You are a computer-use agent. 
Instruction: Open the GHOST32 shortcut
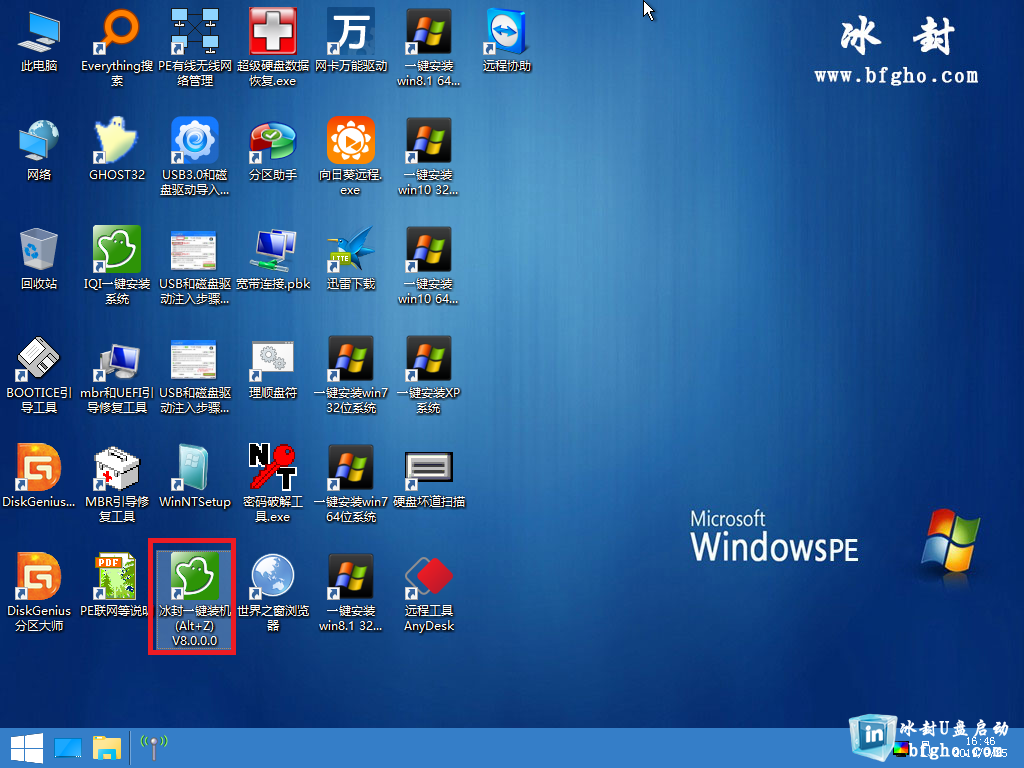point(117,150)
